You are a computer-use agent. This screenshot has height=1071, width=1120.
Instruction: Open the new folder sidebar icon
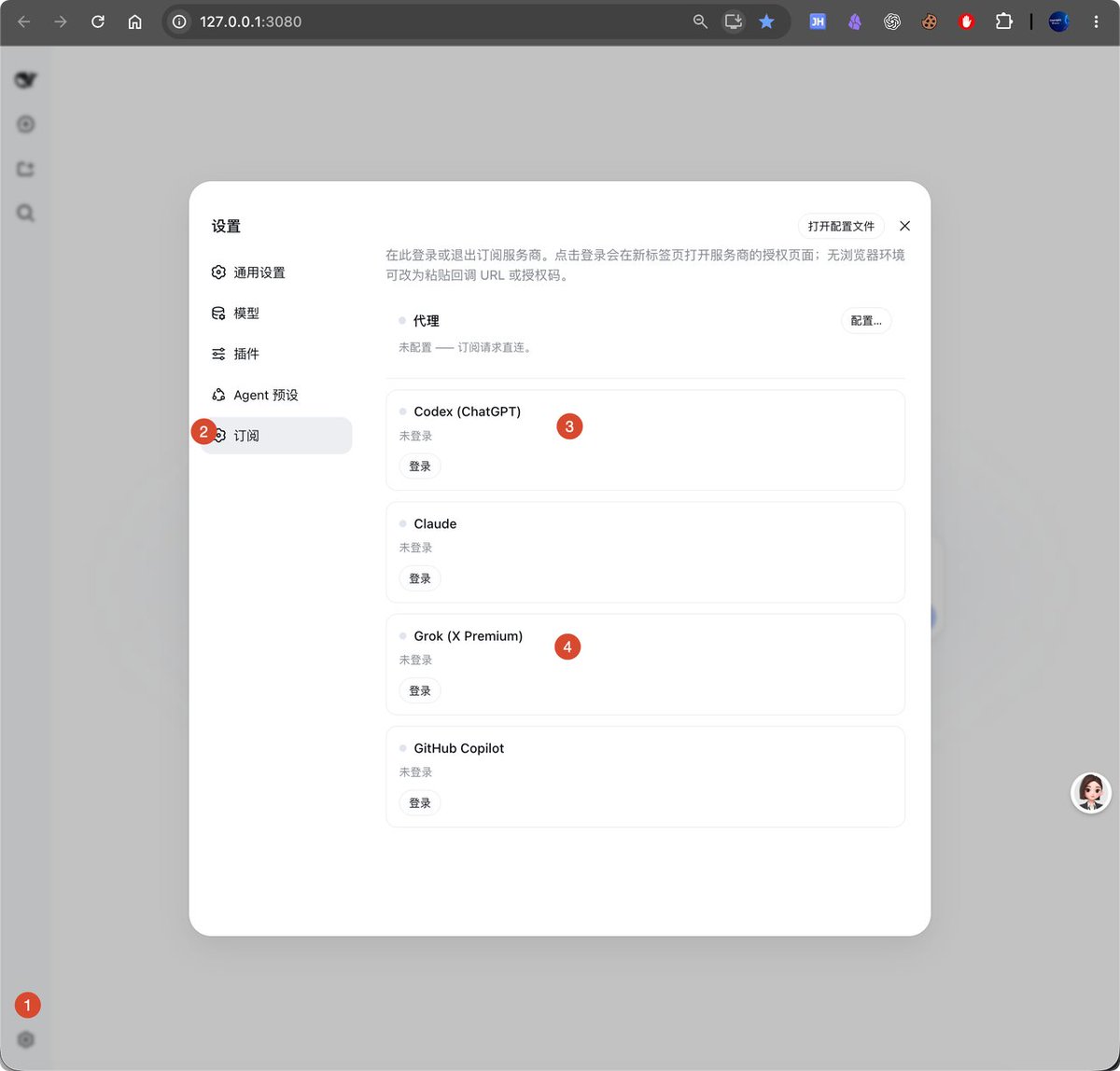(x=26, y=169)
